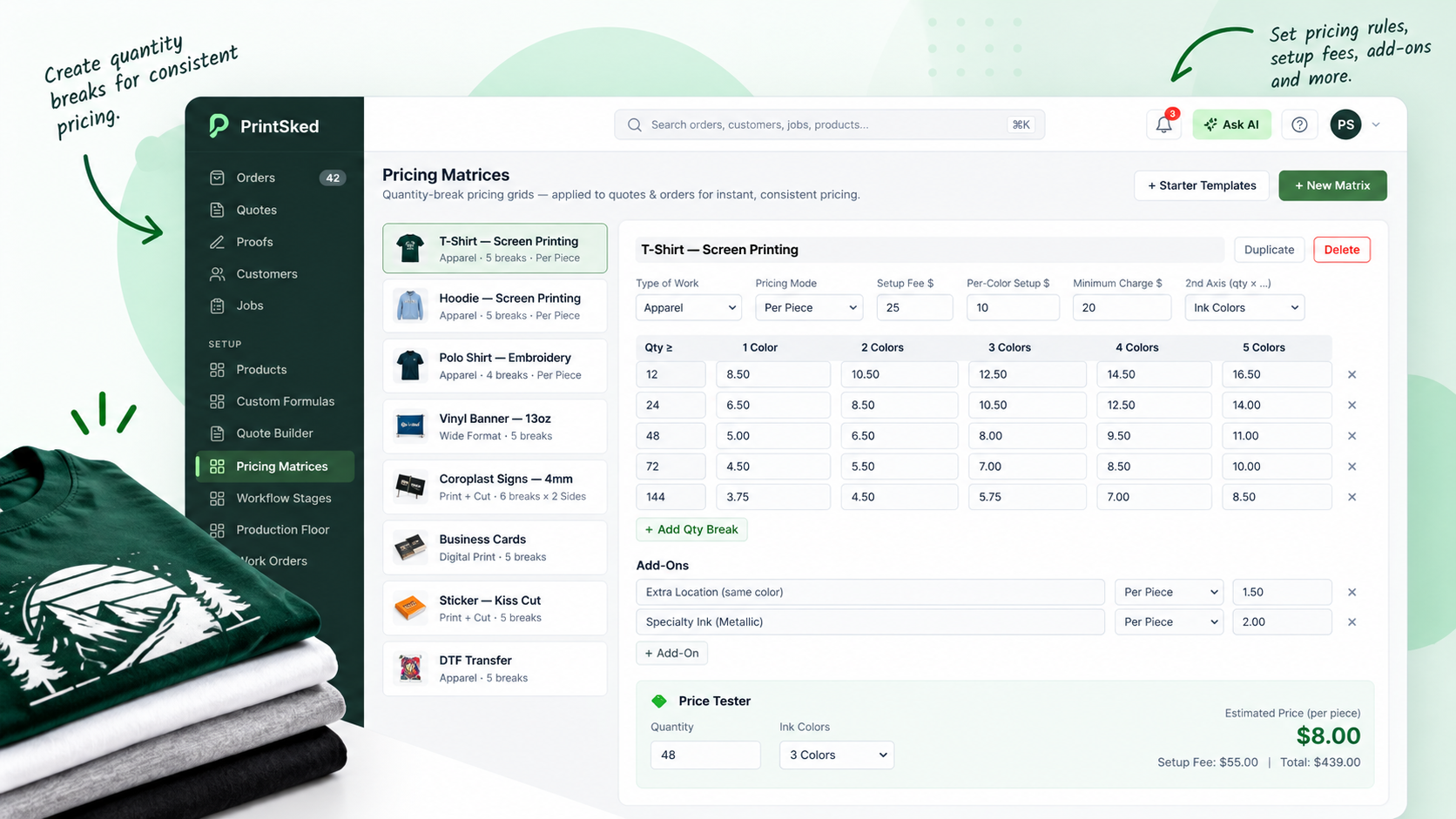
Task: Click the PrintSked logo icon
Action: click(x=219, y=126)
